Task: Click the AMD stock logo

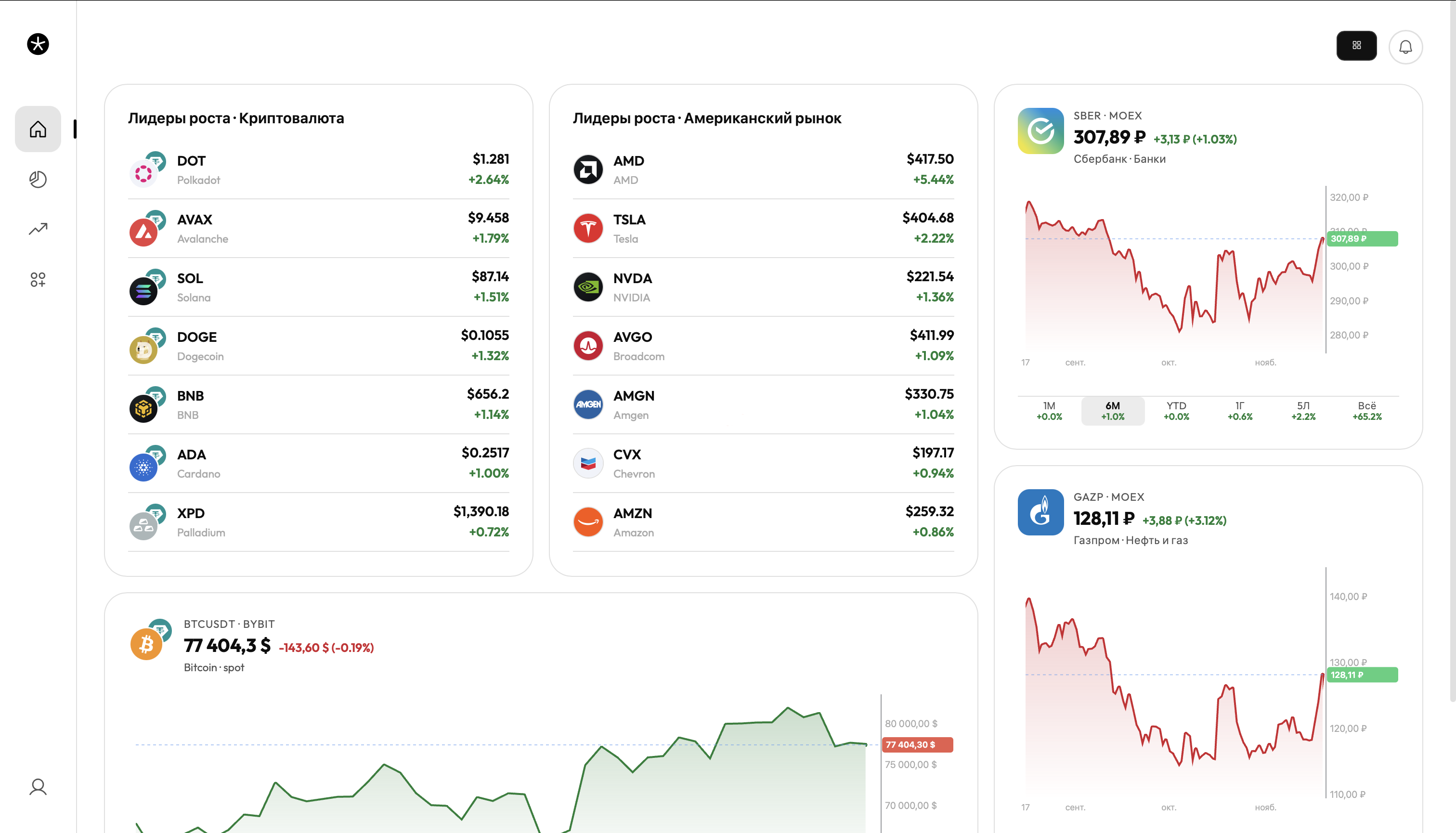Action: pyautogui.click(x=588, y=169)
